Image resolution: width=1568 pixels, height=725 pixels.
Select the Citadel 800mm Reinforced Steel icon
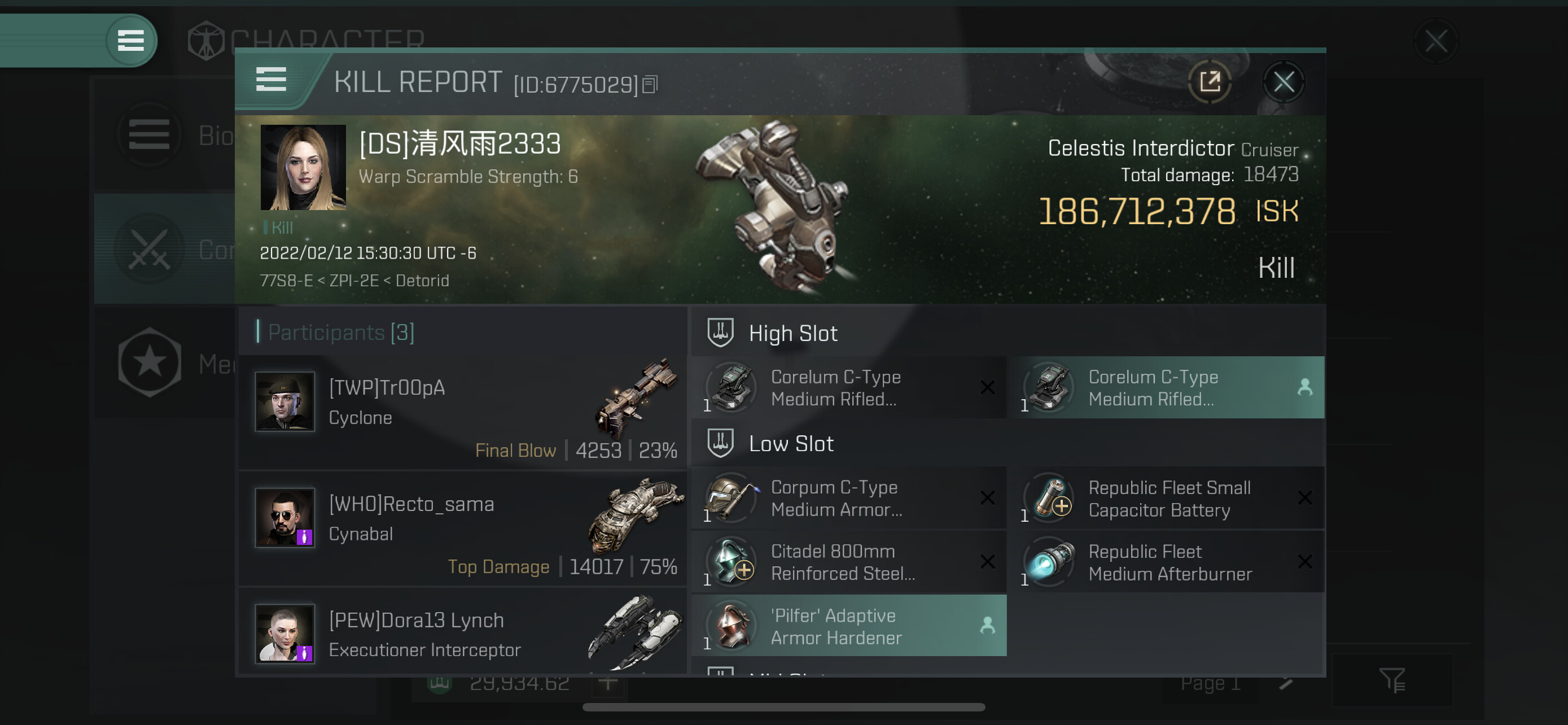pos(732,561)
